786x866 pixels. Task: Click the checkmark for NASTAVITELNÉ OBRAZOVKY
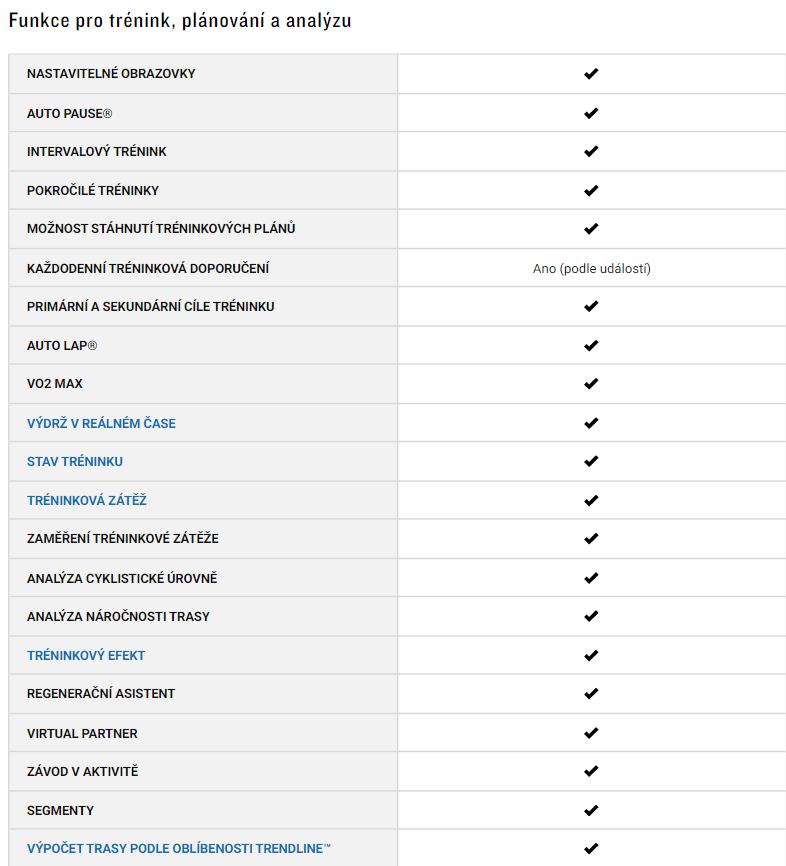[591, 73]
